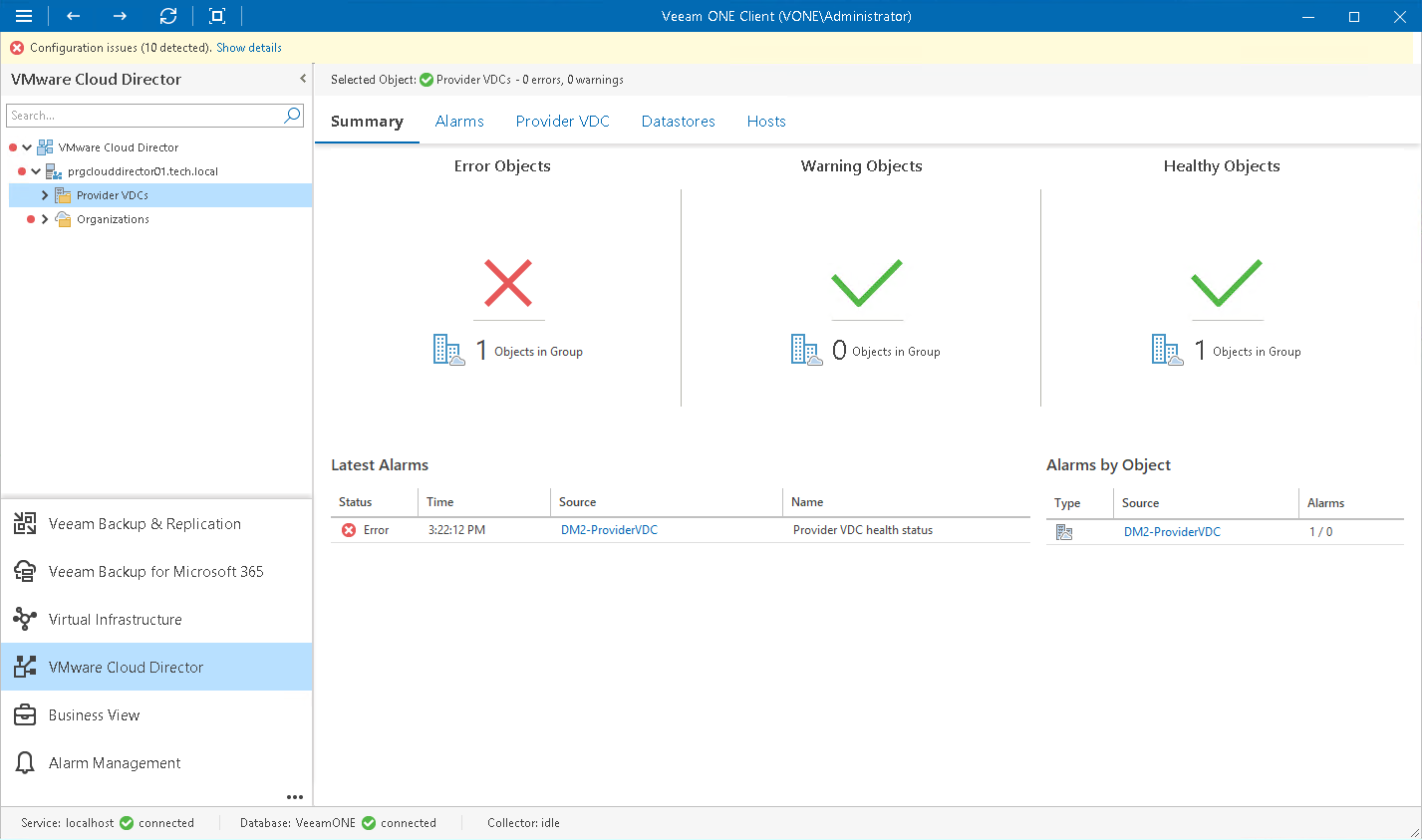1422x840 pixels.
Task: Sort Latest Alarms by Time column
Action: [484, 502]
